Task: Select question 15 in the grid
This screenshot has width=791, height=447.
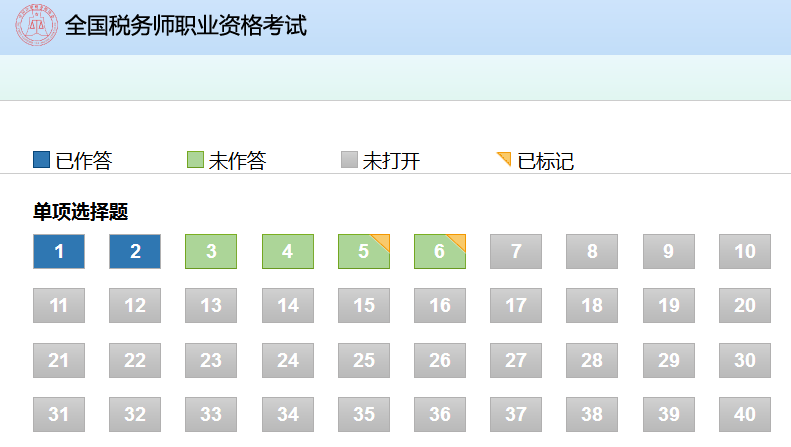Action: [x=364, y=306]
